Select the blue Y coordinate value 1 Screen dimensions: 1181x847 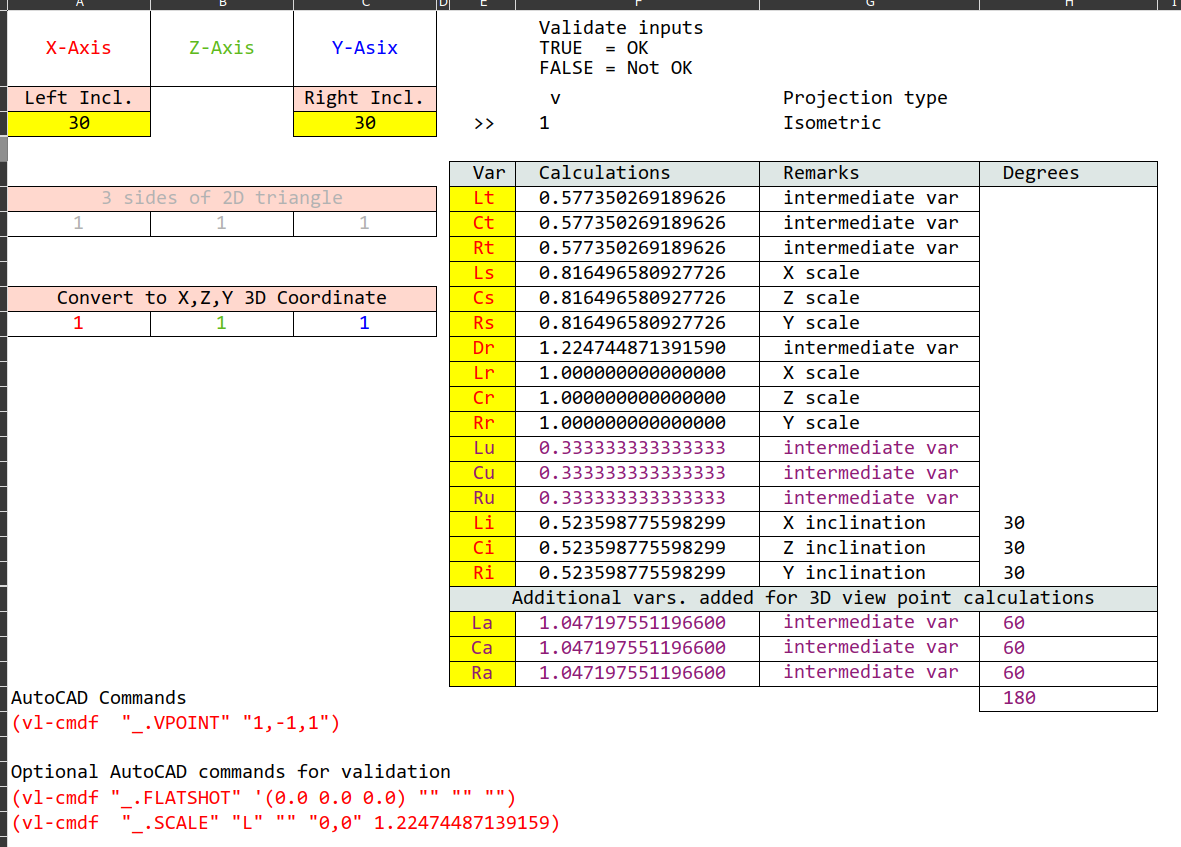click(x=365, y=324)
